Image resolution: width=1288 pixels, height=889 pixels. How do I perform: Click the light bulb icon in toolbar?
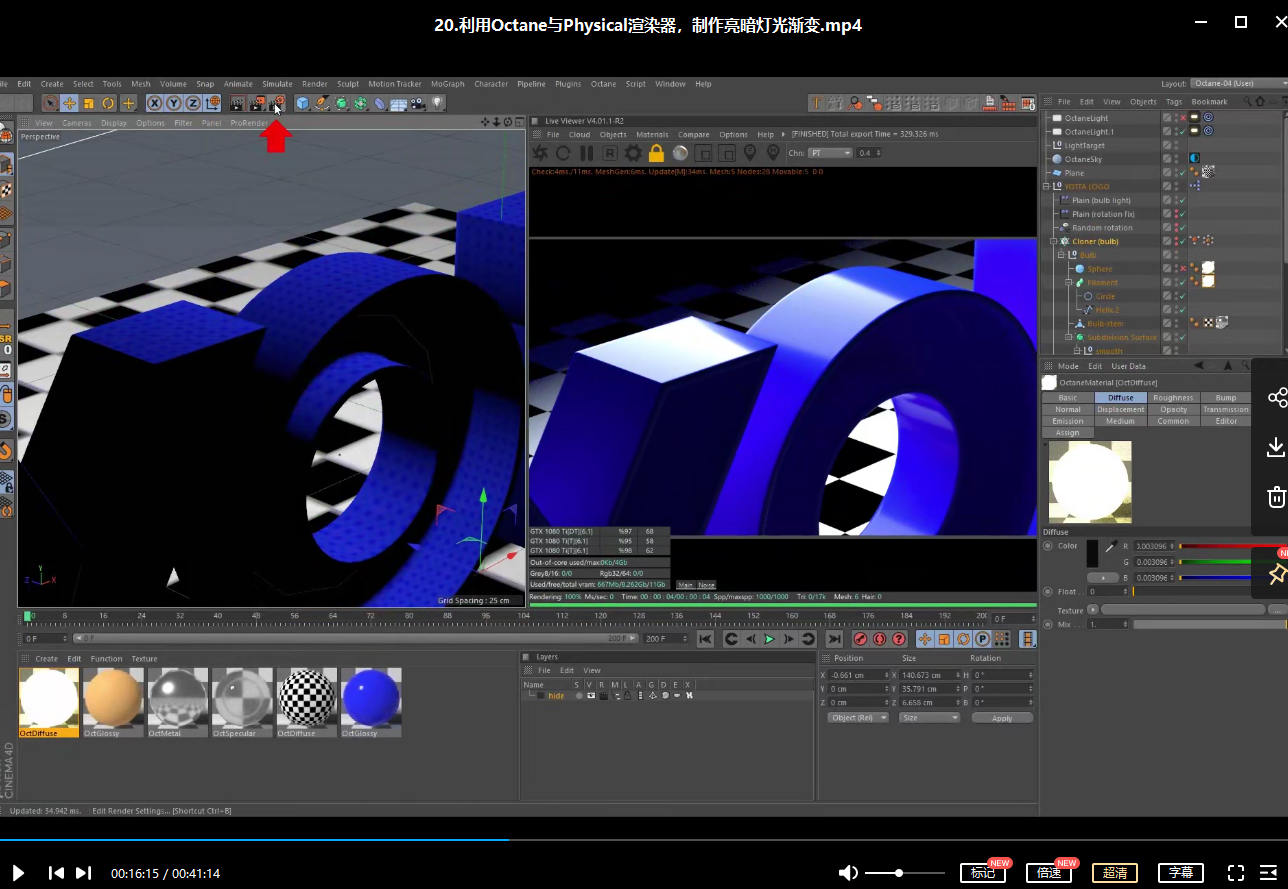(436, 103)
